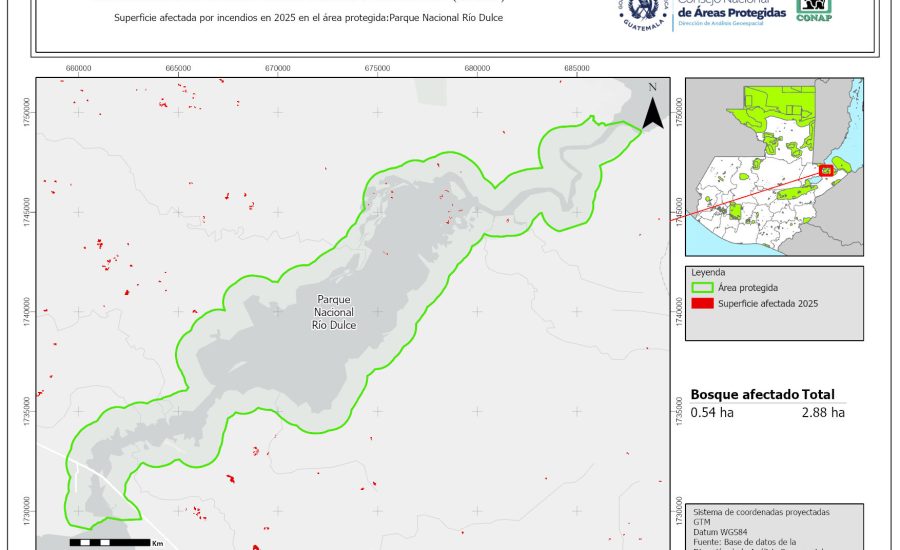Click the CONAP logo in header
Screen dimensions: 900x550
813,9
